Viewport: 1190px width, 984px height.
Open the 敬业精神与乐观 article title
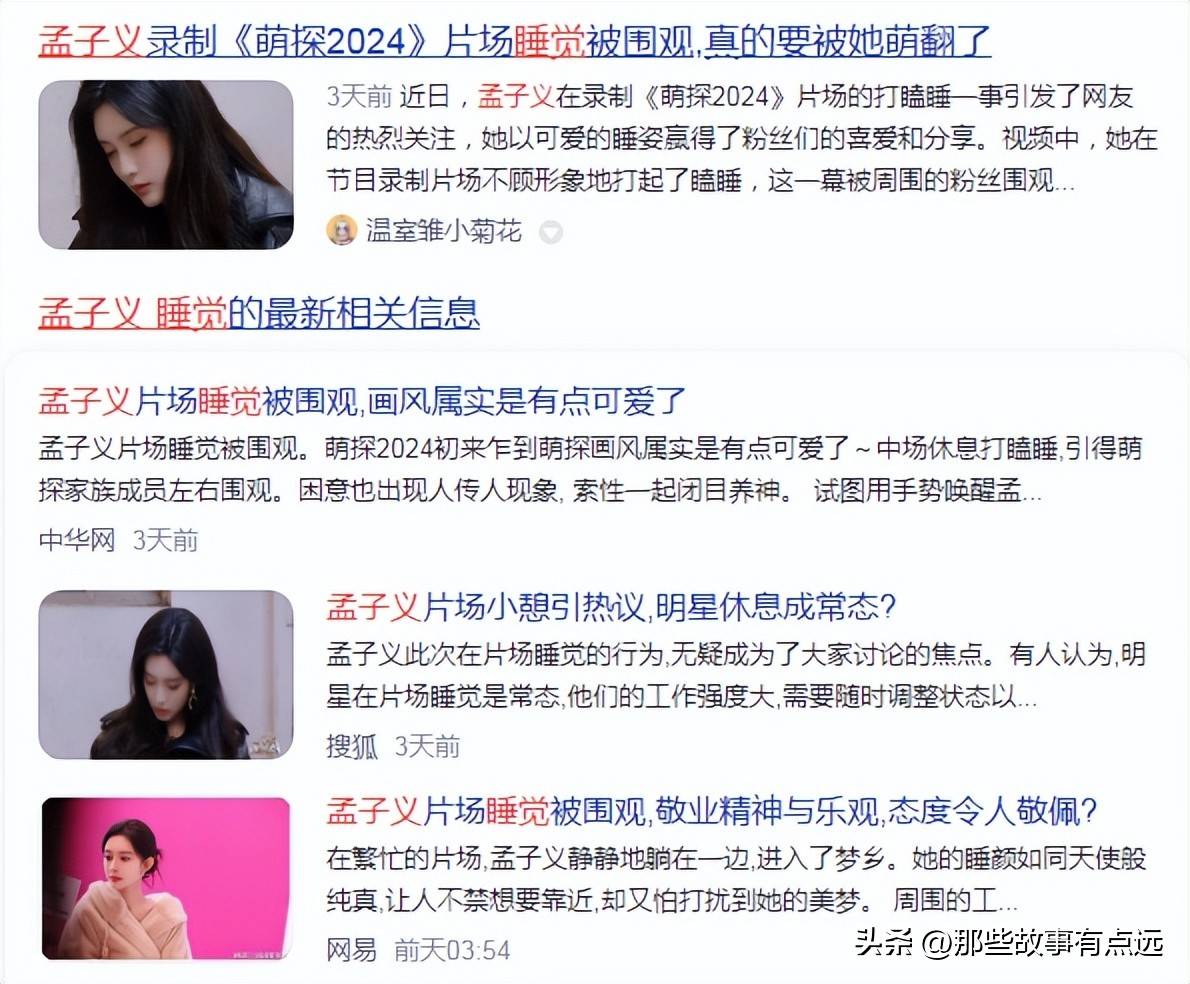point(712,811)
